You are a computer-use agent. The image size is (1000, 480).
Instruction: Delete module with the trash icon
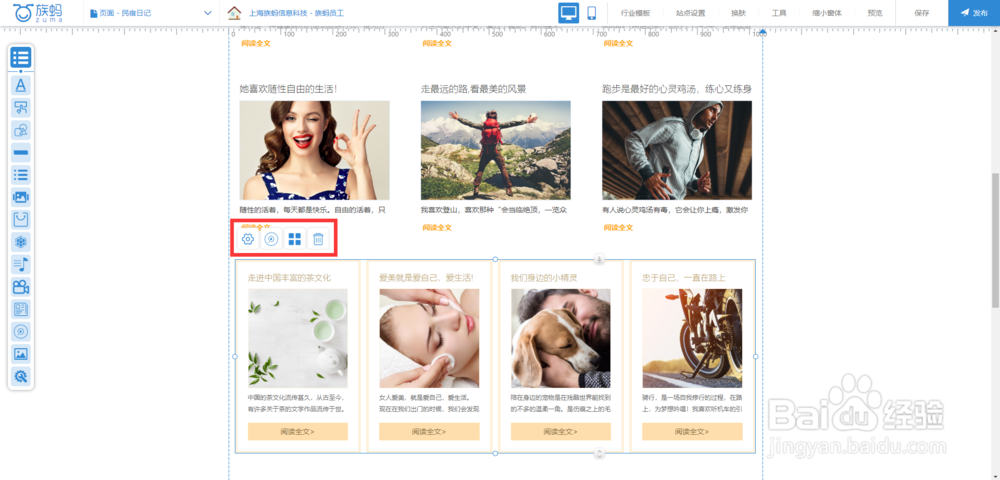(318, 239)
